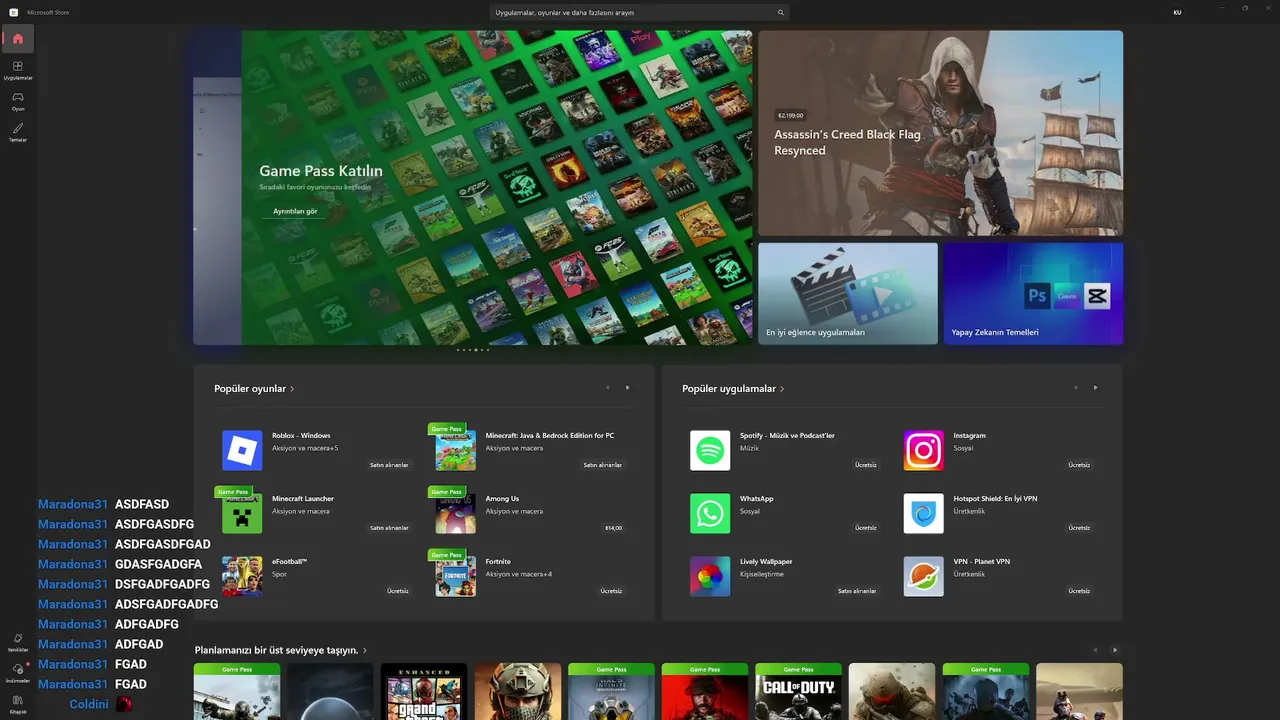Viewport: 1280px width, 720px height.
Task: Open the En iyi eğlence uygulamaları tile
Action: 848,294
